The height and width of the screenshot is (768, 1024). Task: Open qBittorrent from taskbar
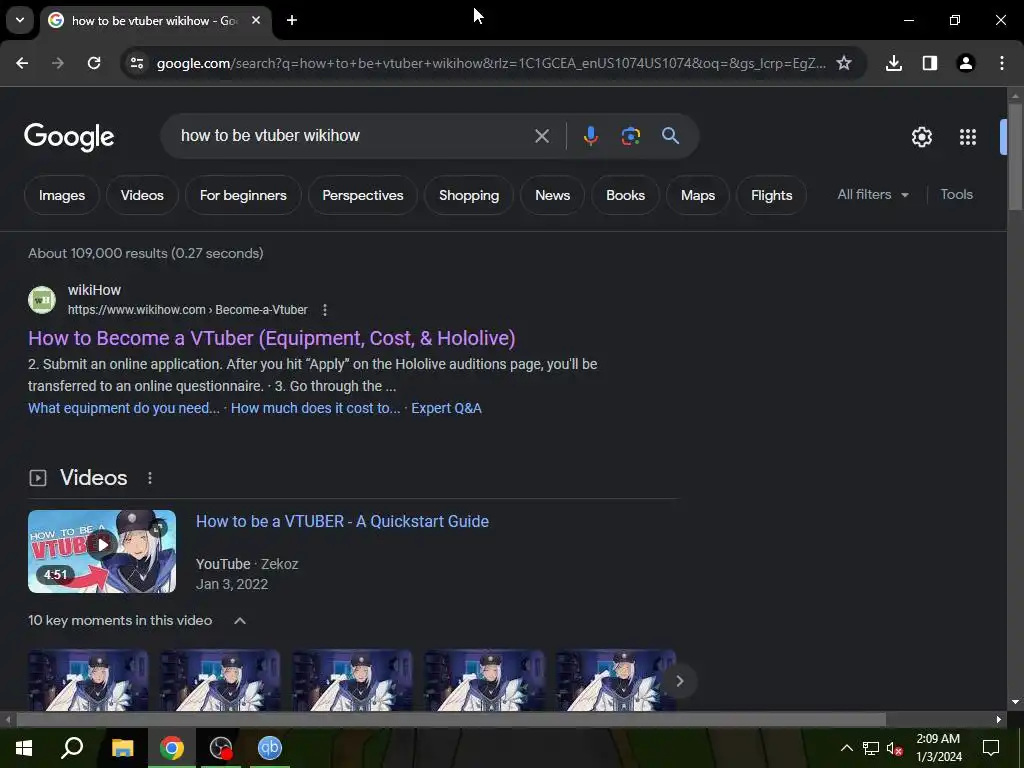270,748
